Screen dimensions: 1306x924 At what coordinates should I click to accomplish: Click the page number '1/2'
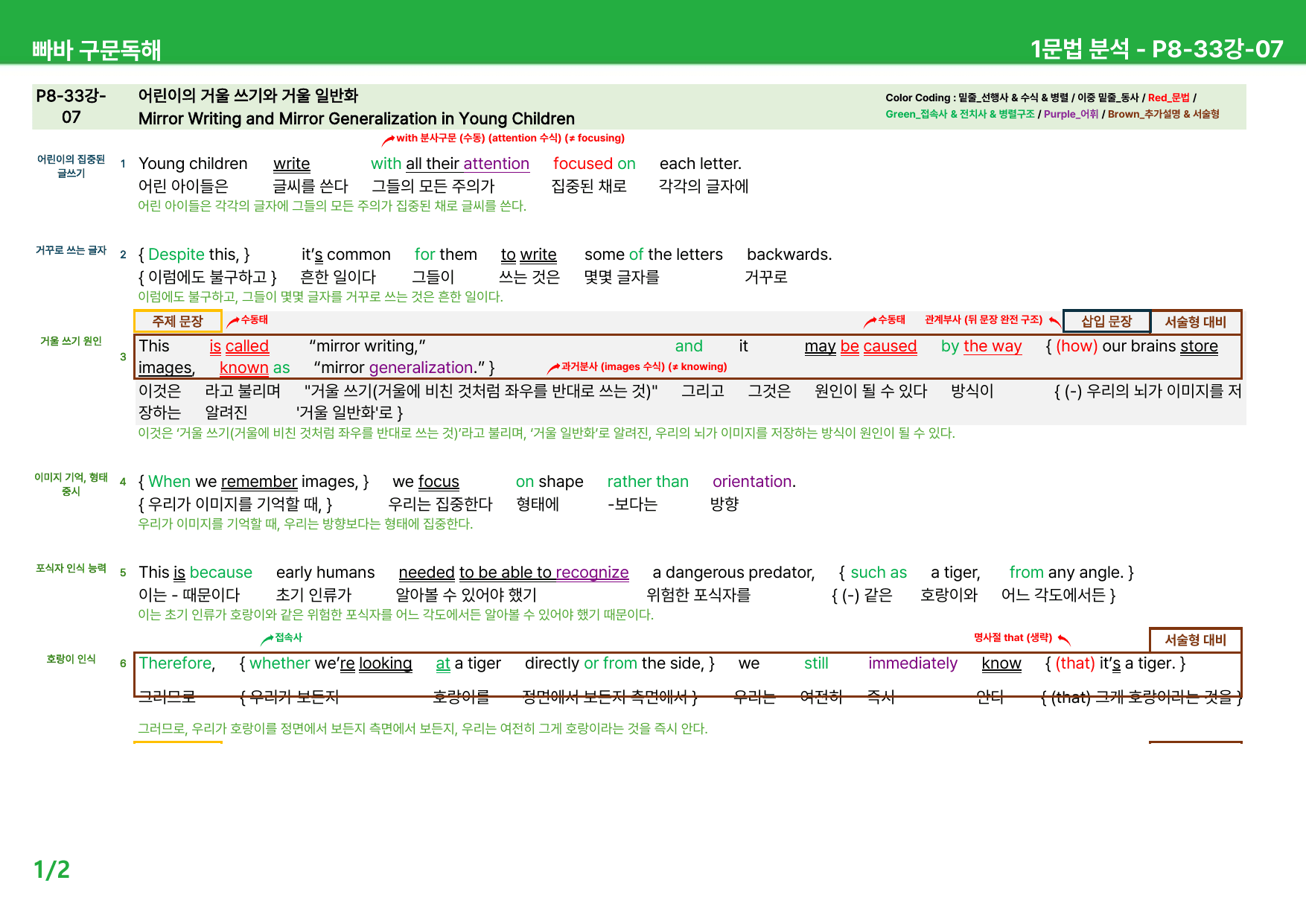point(52,870)
